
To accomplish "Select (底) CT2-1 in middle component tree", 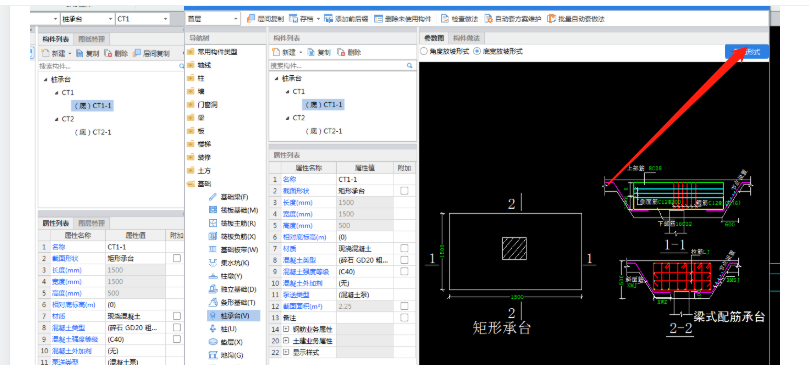I will [x=323, y=131].
